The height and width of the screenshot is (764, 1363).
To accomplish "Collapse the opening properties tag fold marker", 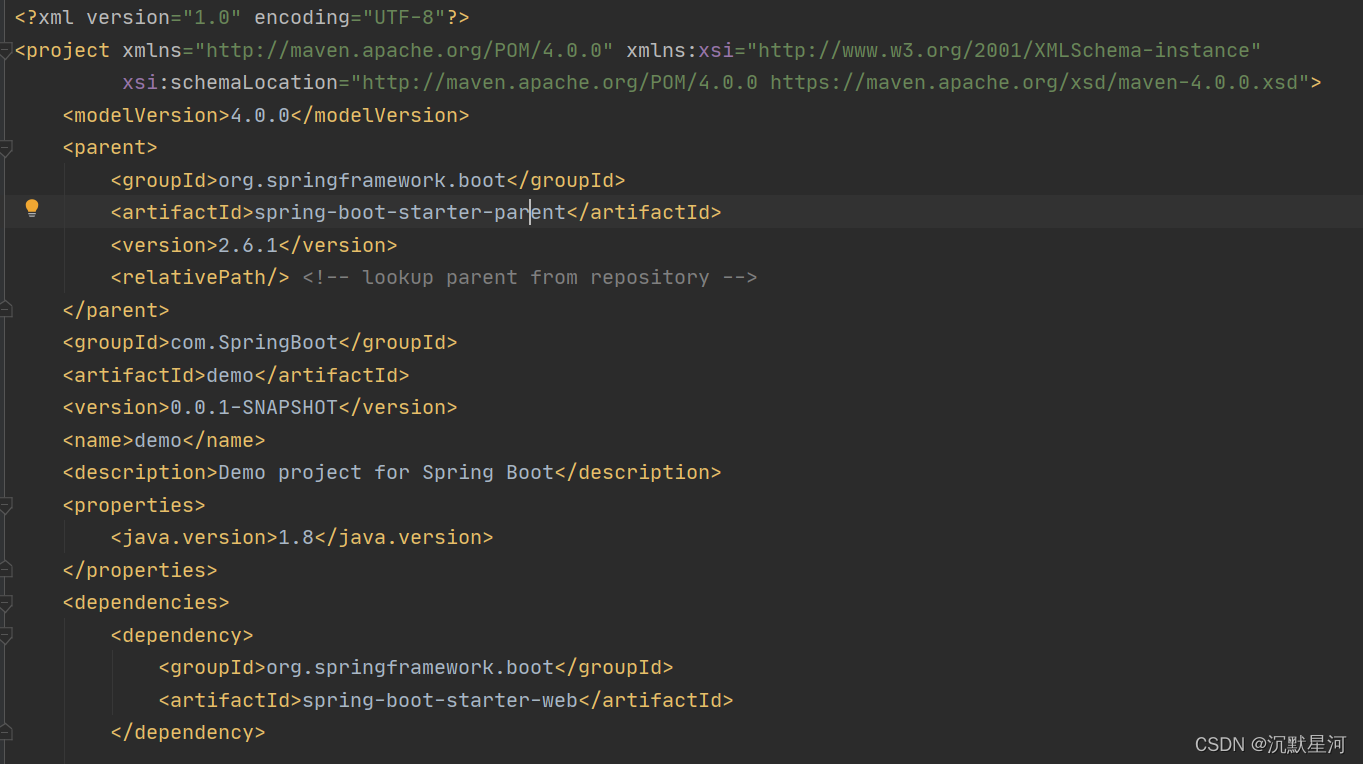I will coord(5,506).
